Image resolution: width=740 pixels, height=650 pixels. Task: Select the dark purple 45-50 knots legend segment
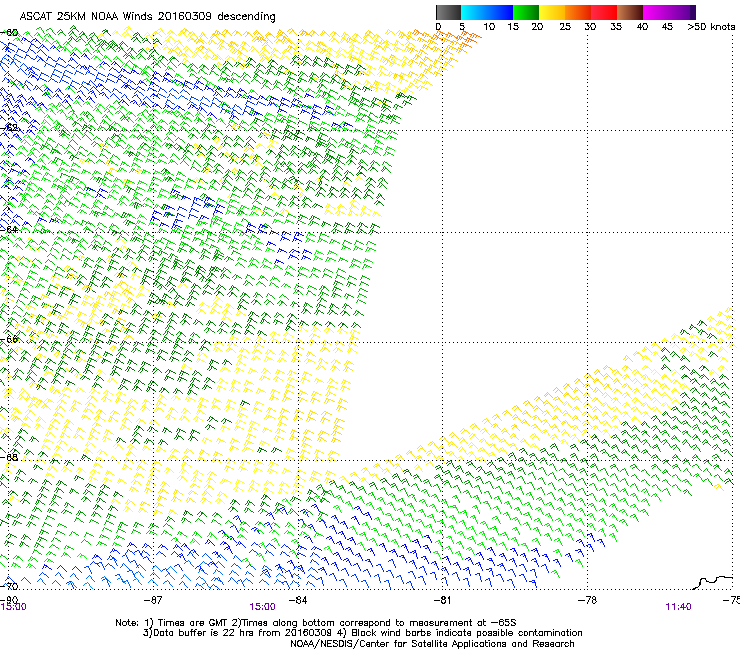coord(682,12)
